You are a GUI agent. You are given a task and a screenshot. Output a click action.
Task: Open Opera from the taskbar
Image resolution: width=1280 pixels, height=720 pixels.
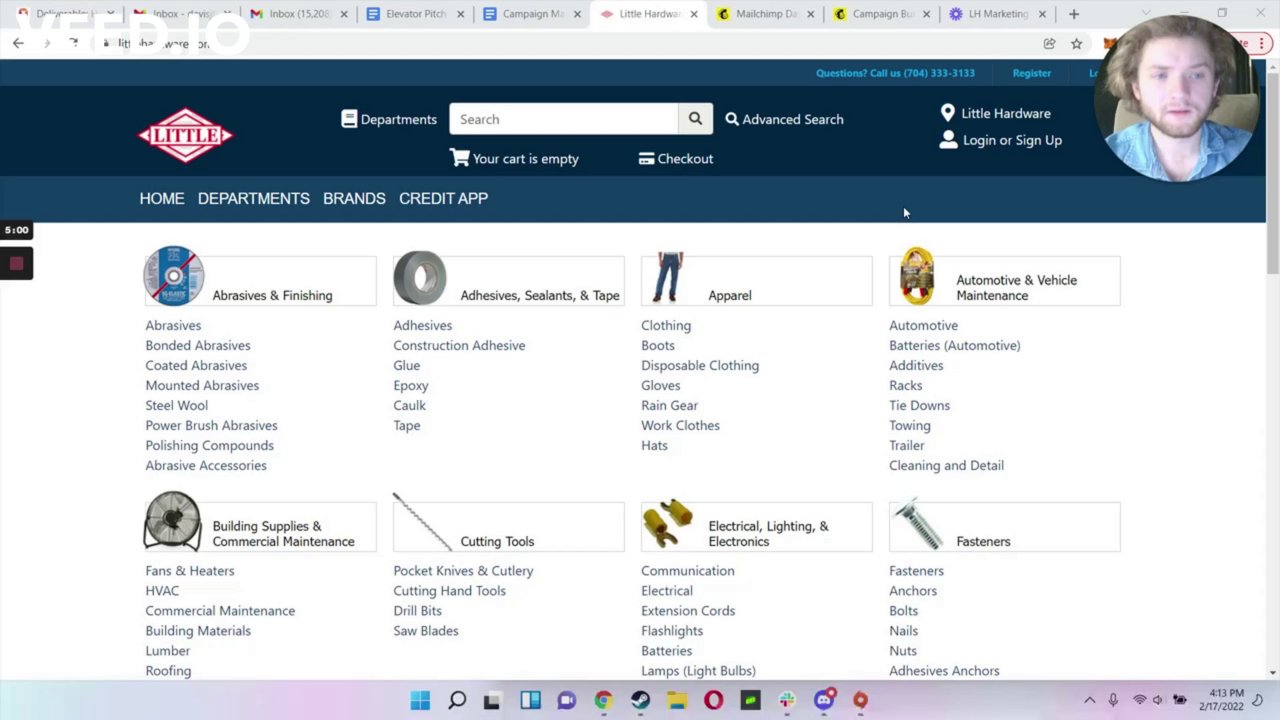pyautogui.click(x=713, y=700)
